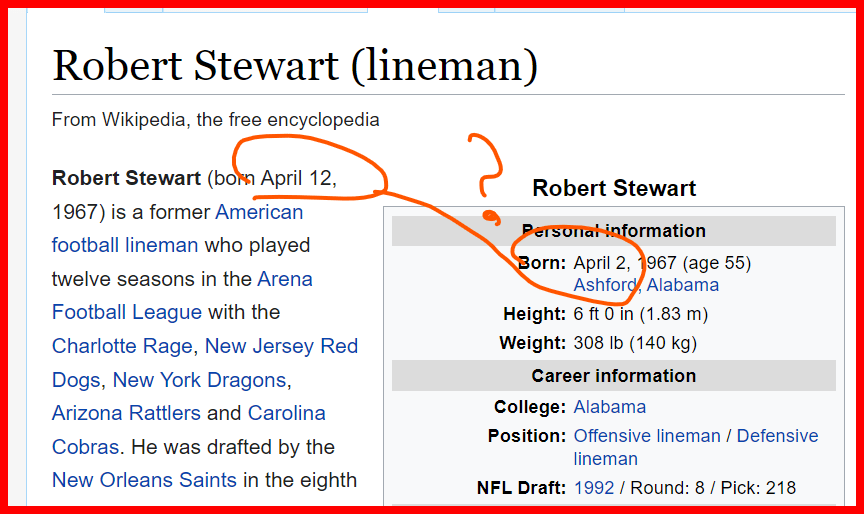Open the American link in intro

point(259,212)
